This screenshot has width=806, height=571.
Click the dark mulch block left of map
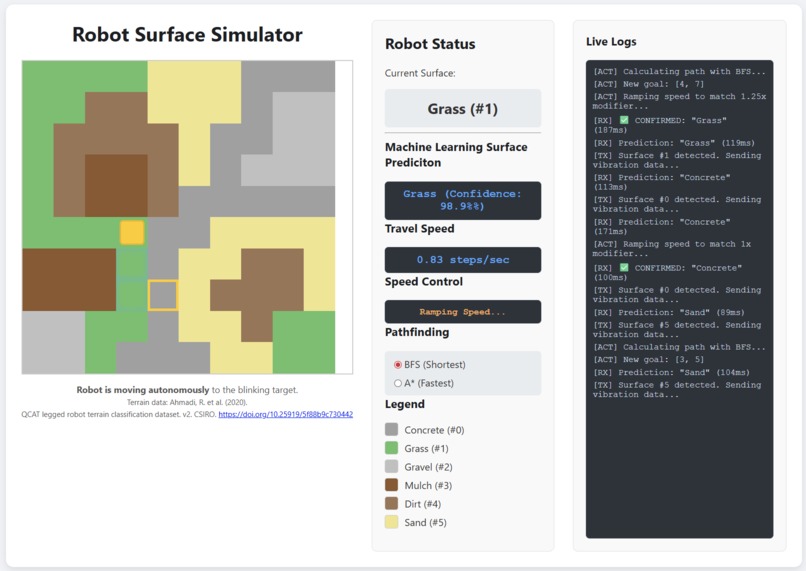[x=69, y=280]
